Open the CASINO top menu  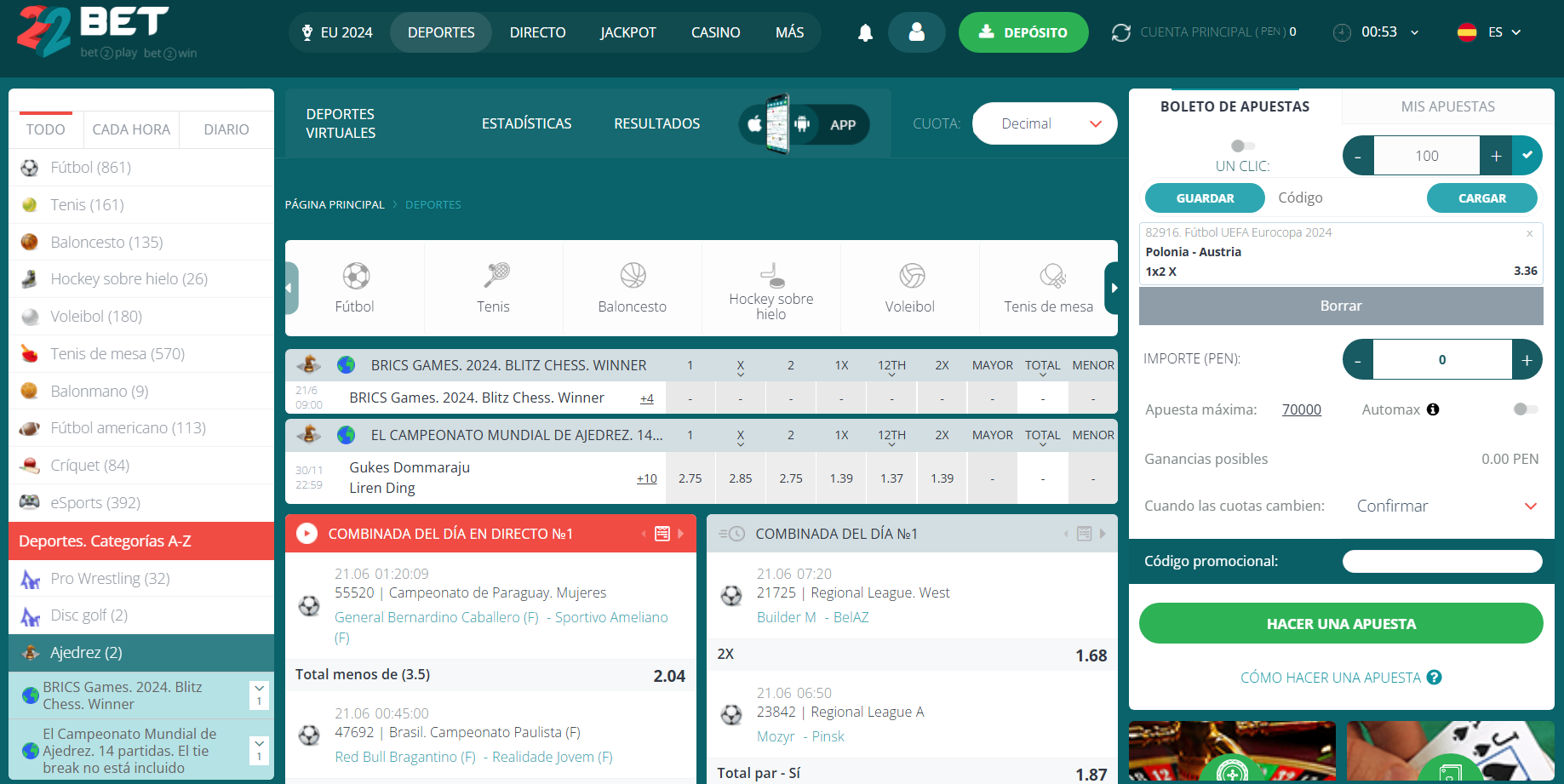716,32
